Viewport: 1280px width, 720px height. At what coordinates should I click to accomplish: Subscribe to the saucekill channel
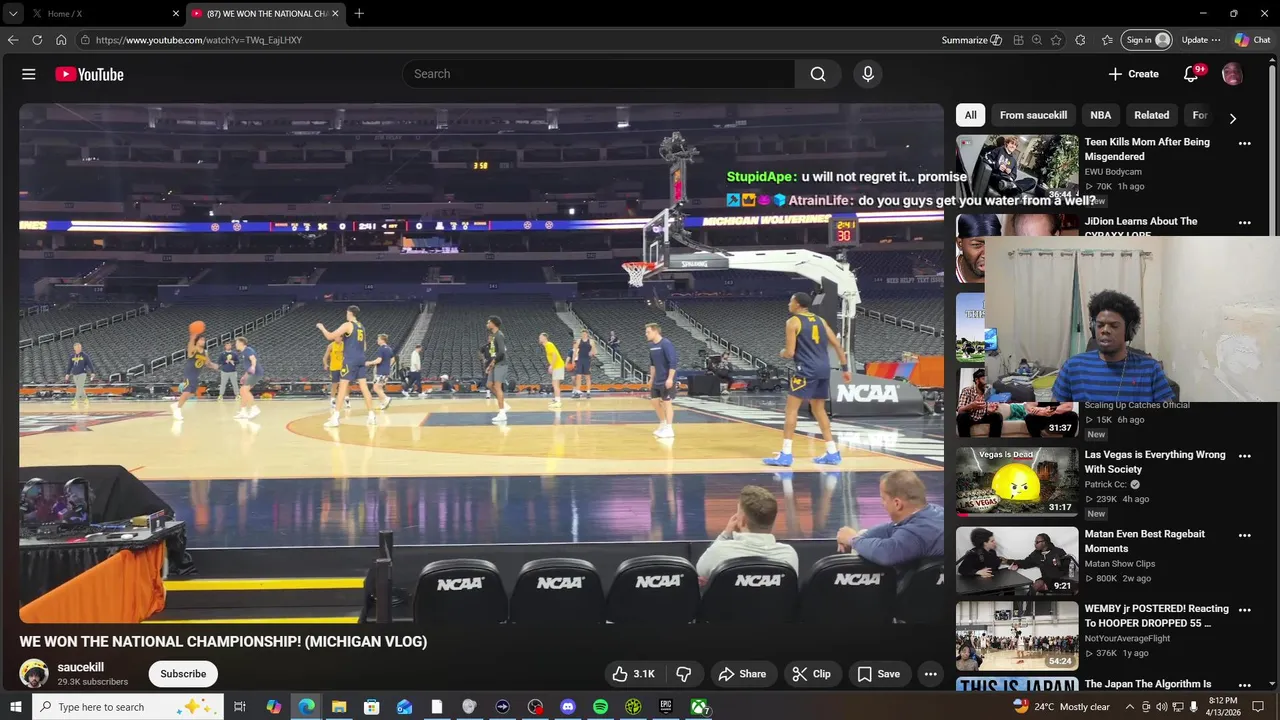[x=183, y=674]
